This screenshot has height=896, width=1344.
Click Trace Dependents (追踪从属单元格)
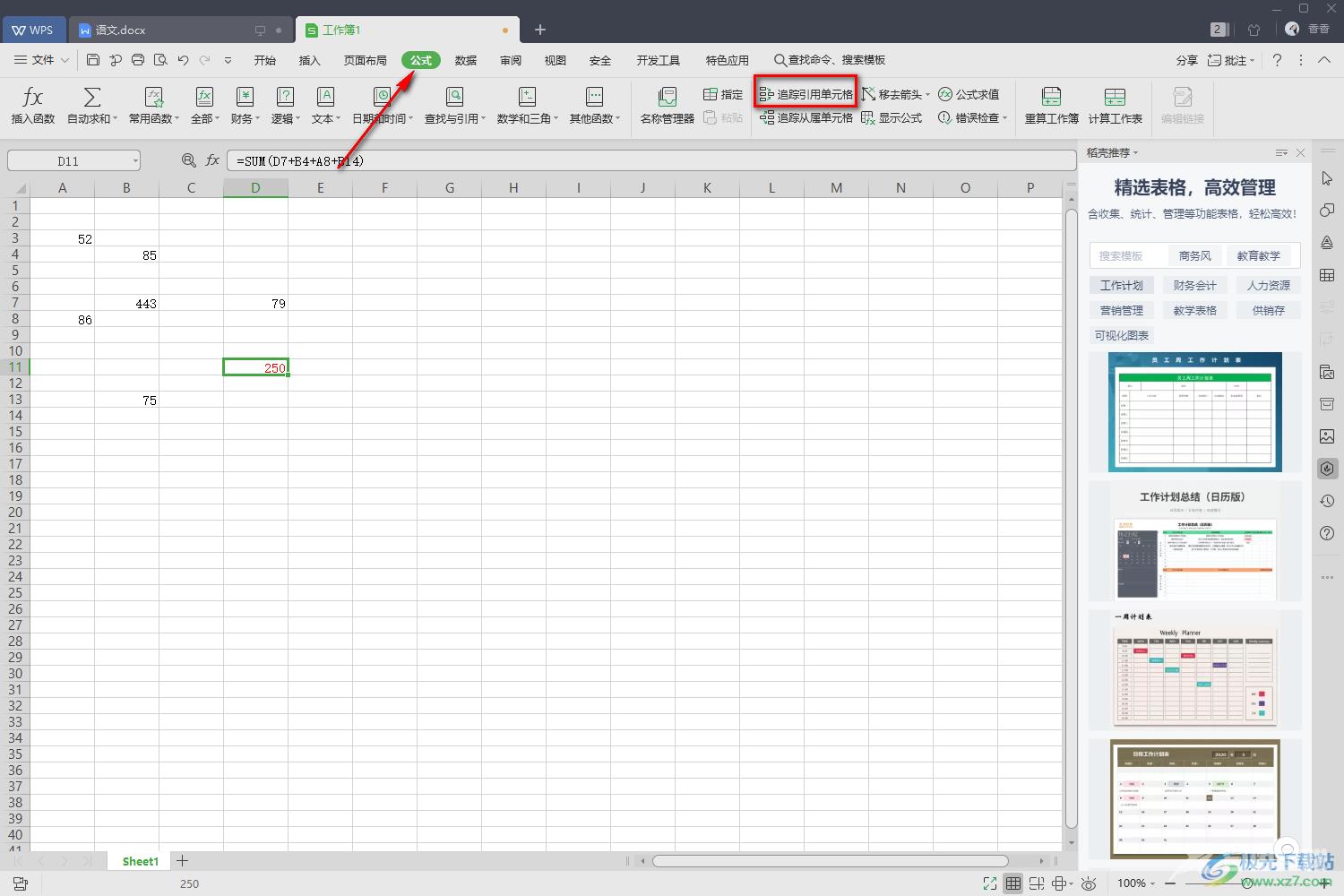click(806, 117)
